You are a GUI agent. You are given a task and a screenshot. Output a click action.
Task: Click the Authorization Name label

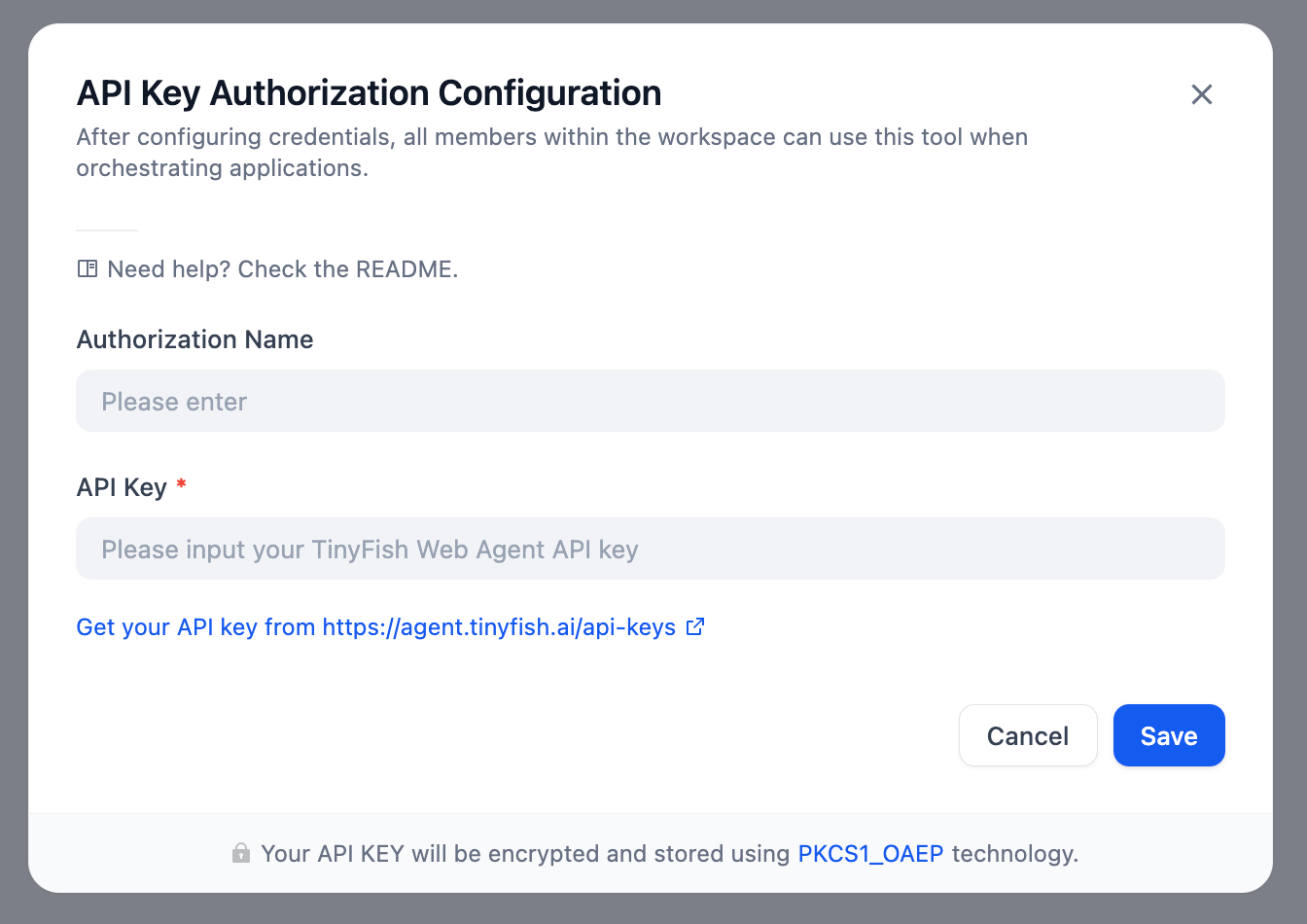click(194, 339)
